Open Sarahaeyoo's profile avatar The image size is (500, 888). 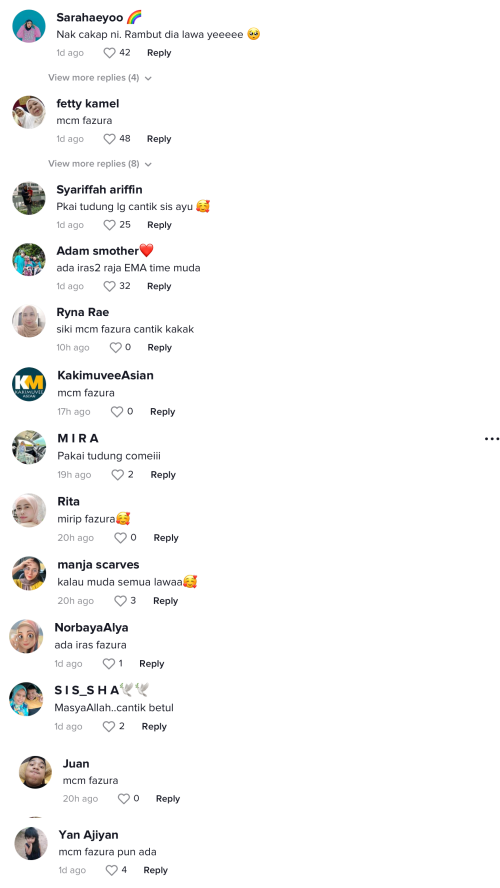[29, 26]
